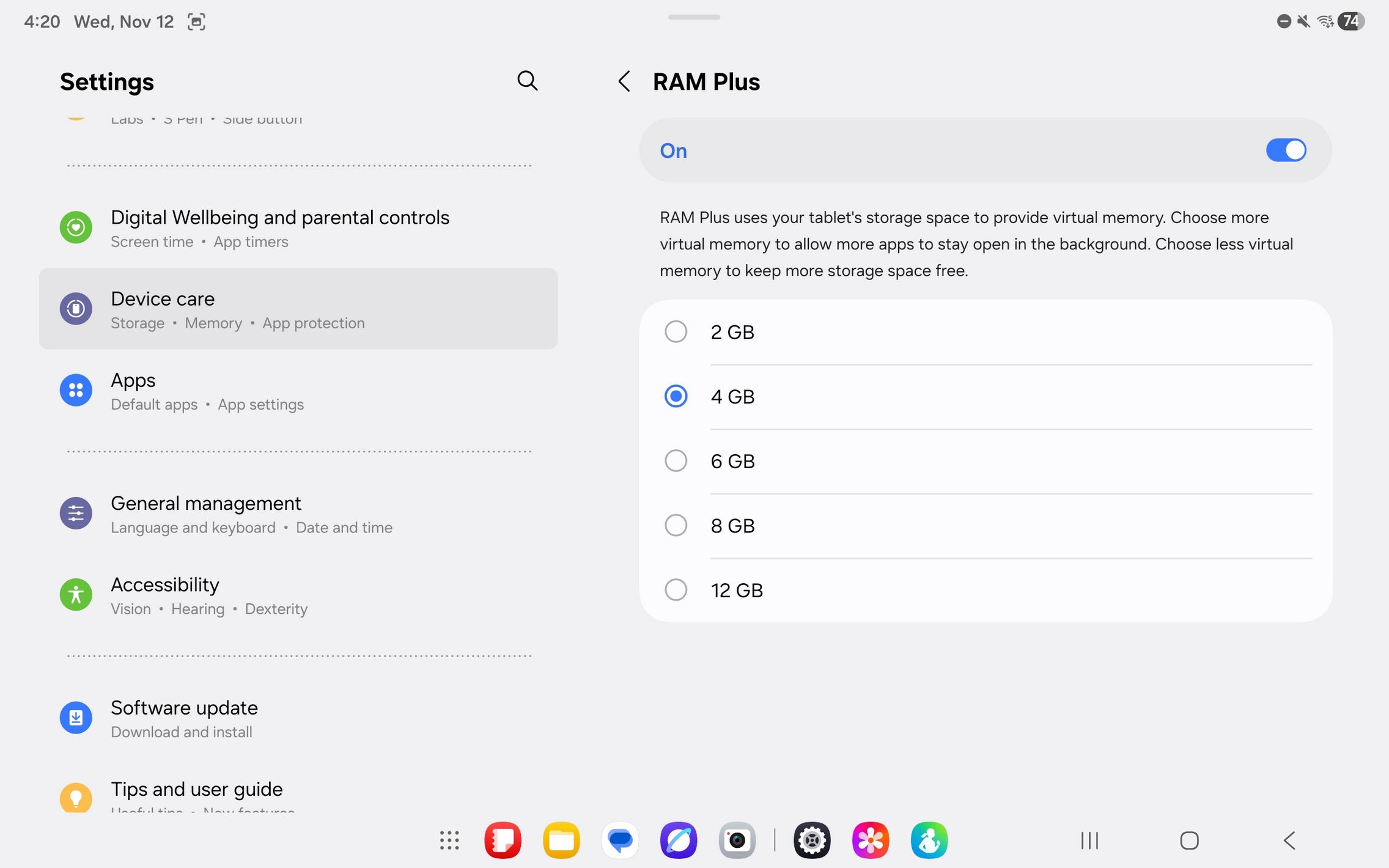The width and height of the screenshot is (1389, 868).
Task: Open the Gallery flower icon app
Action: coord(870,840)
